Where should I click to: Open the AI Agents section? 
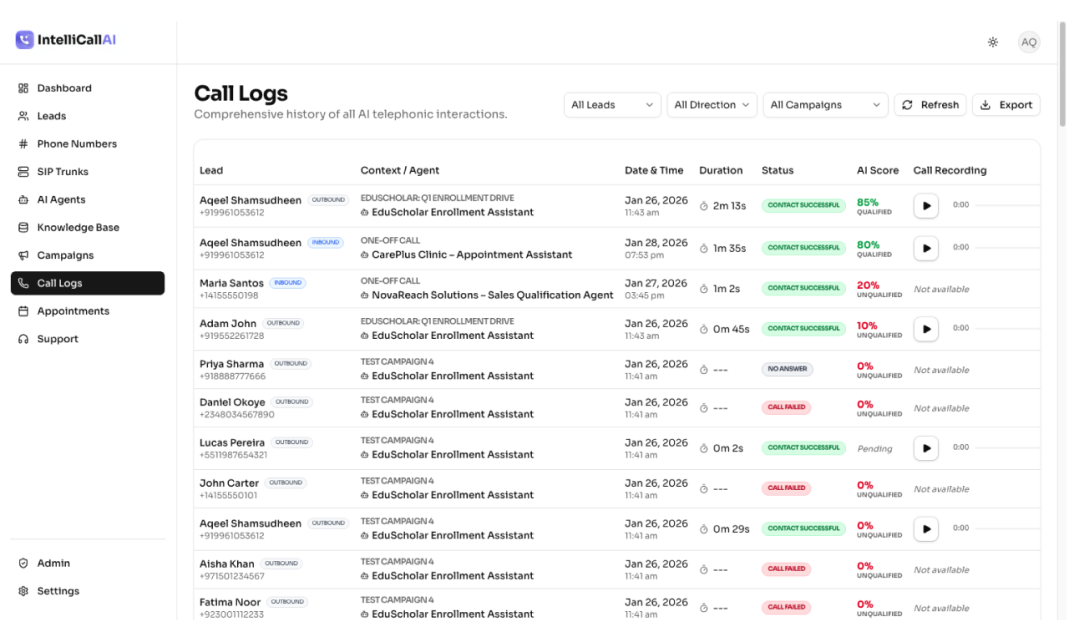87,200
